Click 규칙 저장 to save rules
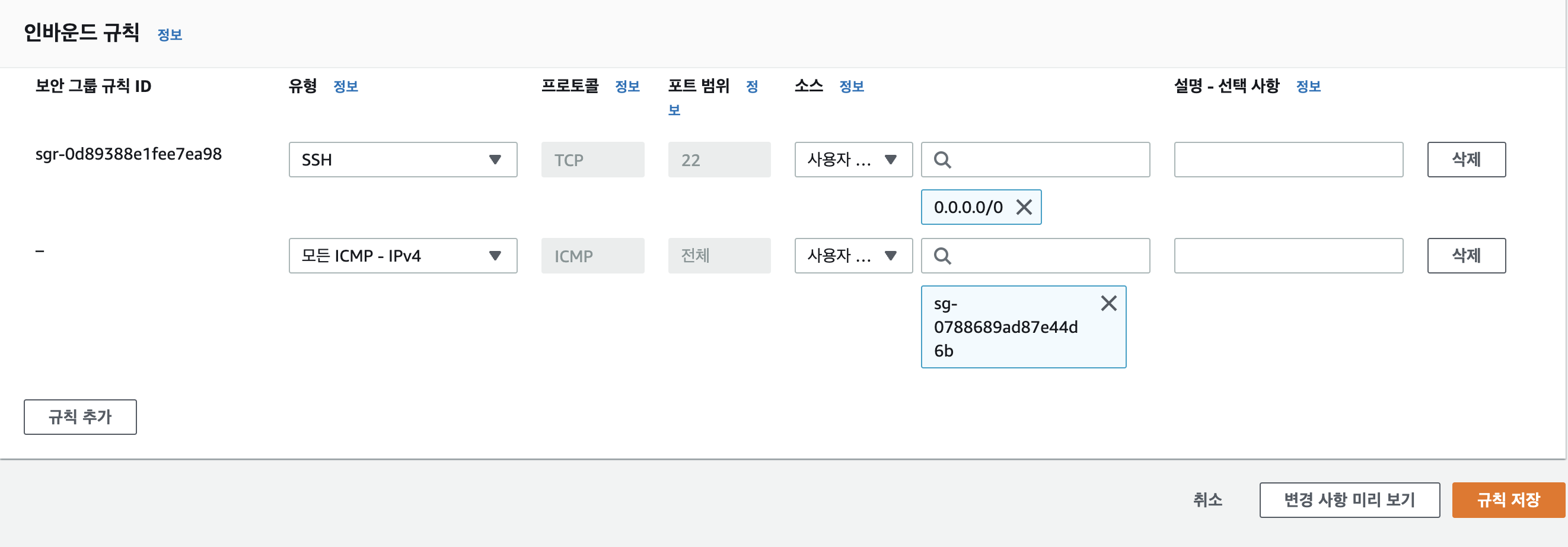This screenshot has width=1568, height=547. tap(1508, 500)
